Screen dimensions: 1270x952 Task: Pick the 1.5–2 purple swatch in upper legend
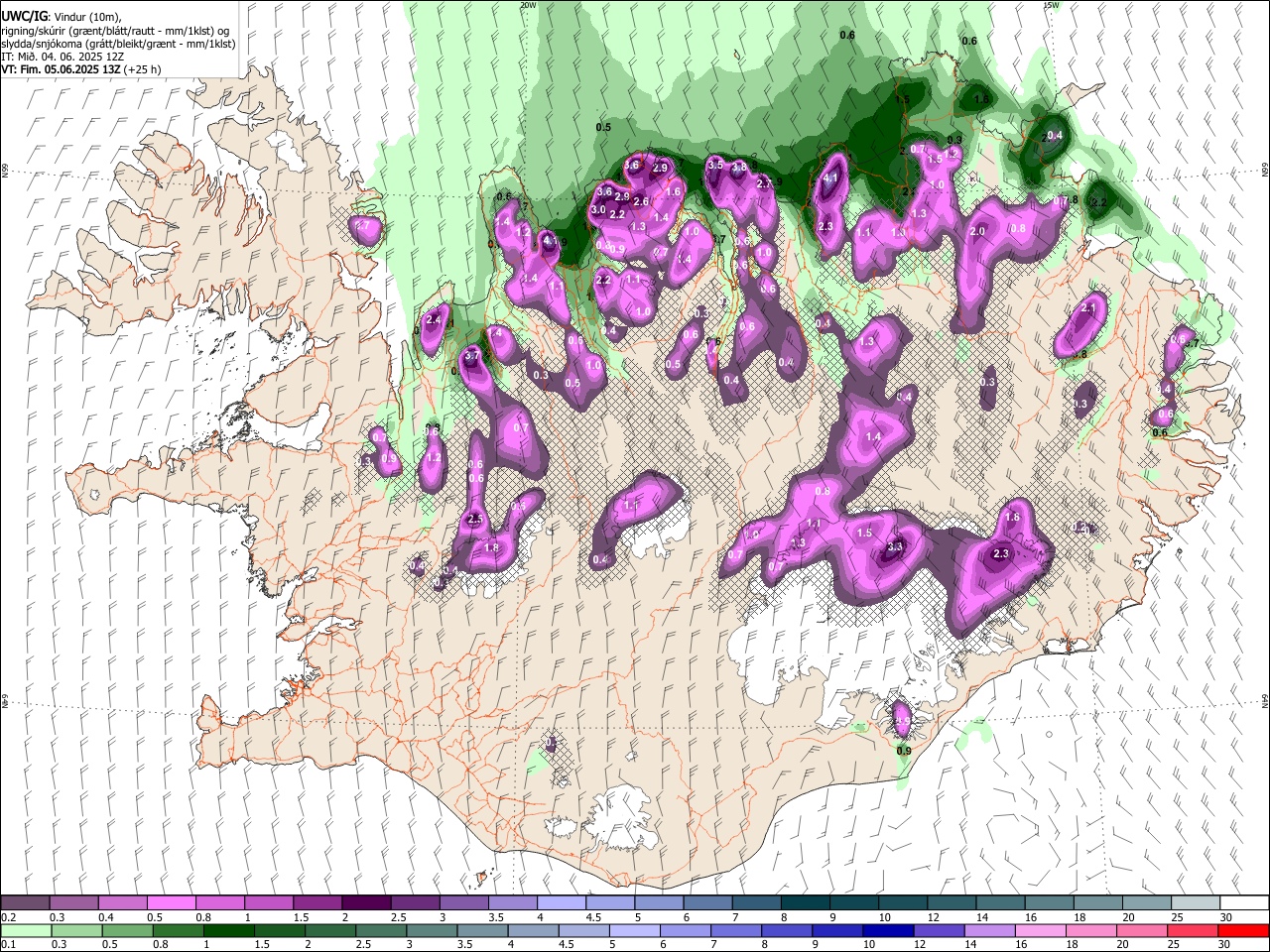click(x=317, y=903)
